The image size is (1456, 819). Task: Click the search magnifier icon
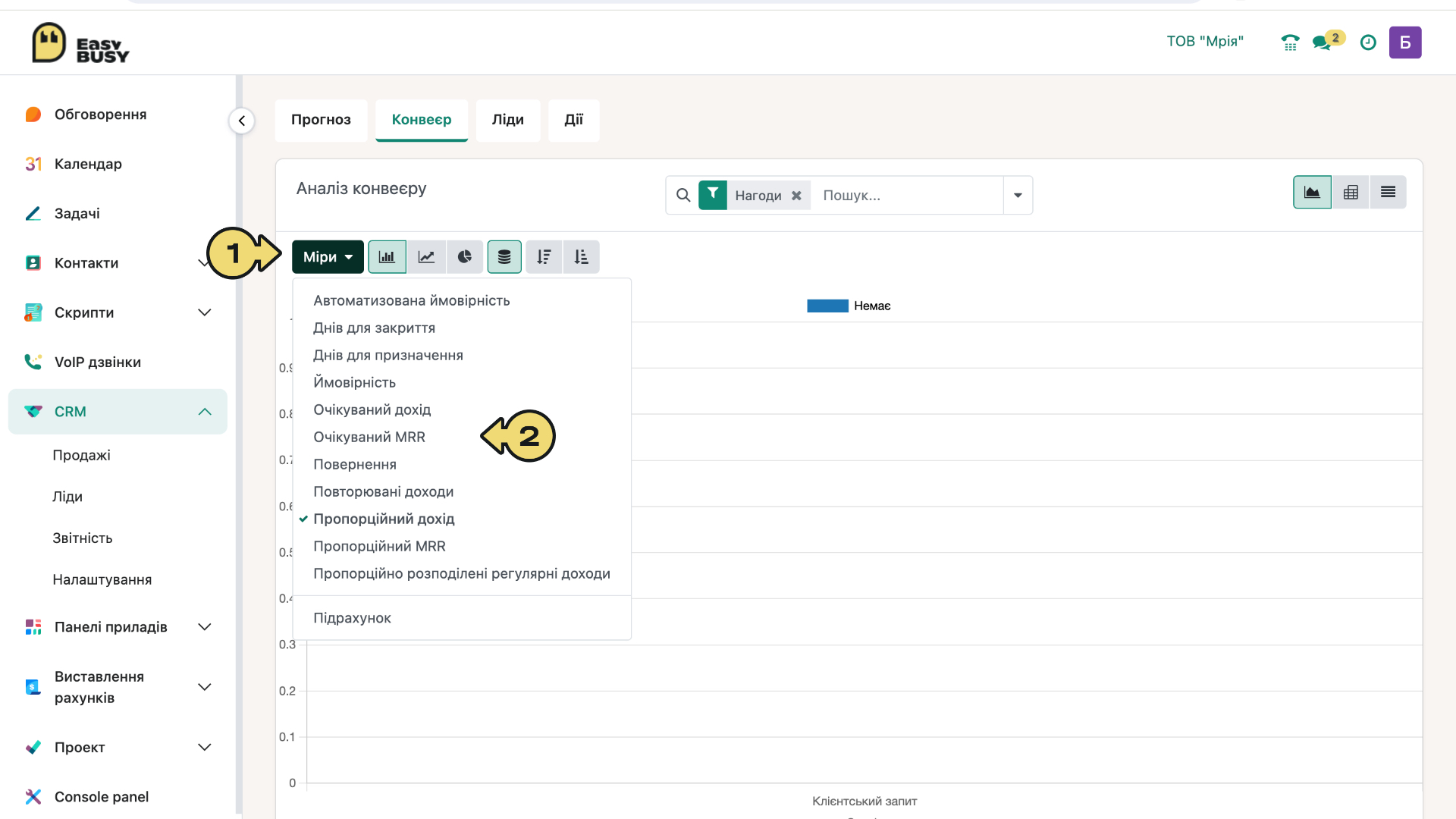[683, 195]
